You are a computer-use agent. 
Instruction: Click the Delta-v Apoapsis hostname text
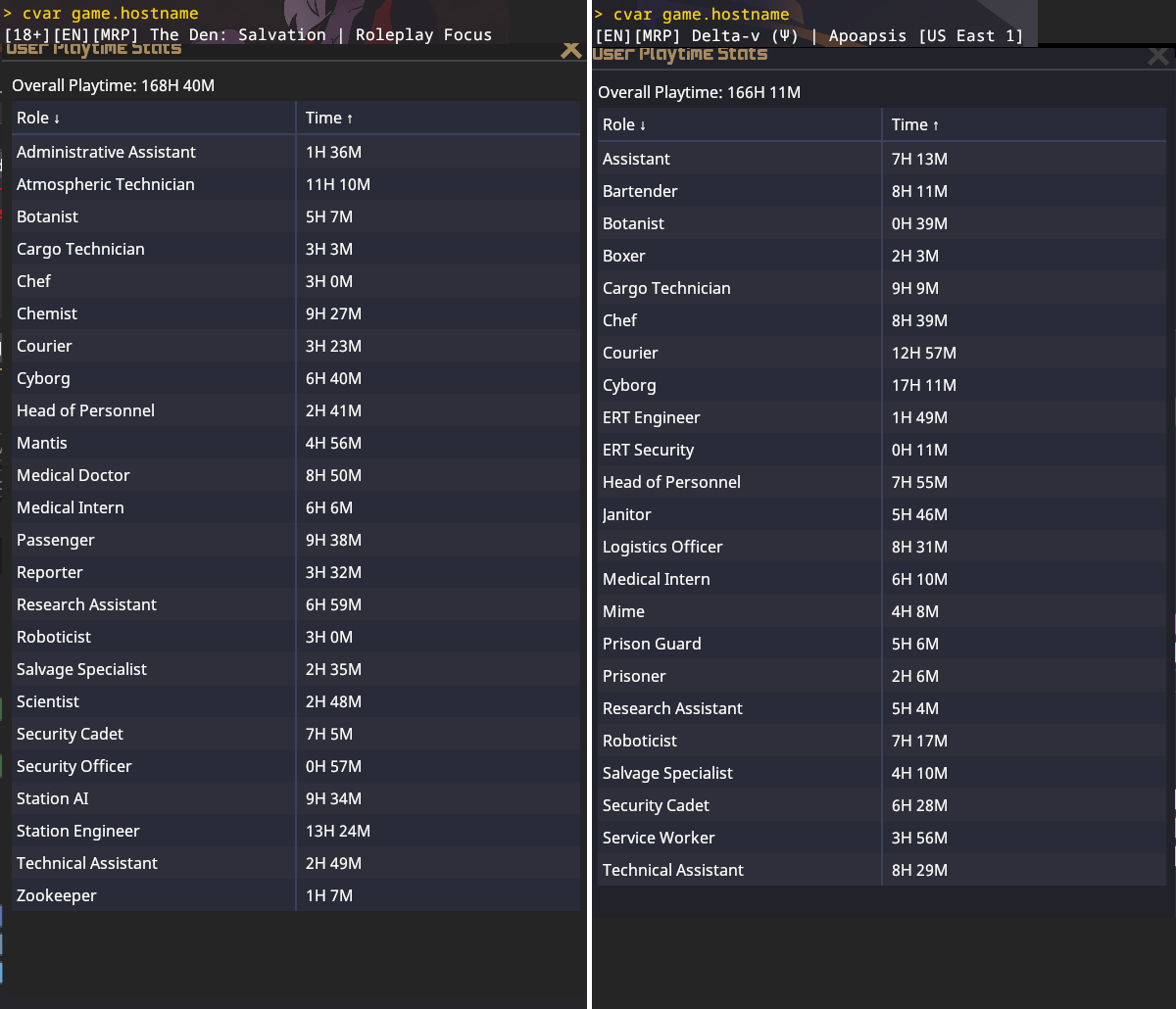(x=808, y=36)
